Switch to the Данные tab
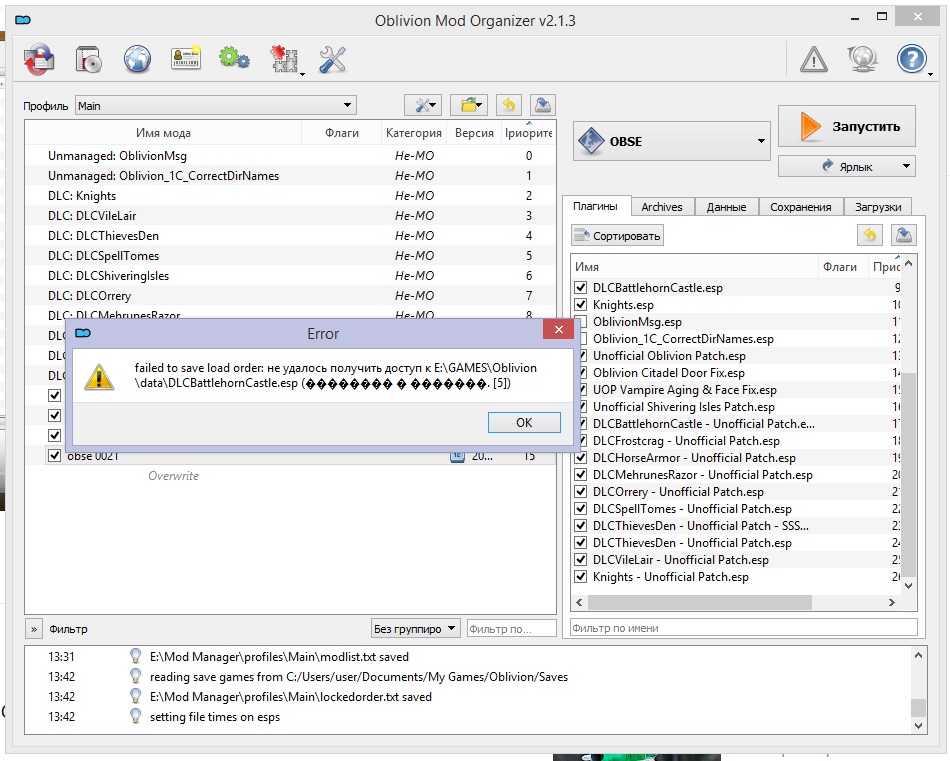This screenshot has width=950, height=761. click(x=726, y=207)
